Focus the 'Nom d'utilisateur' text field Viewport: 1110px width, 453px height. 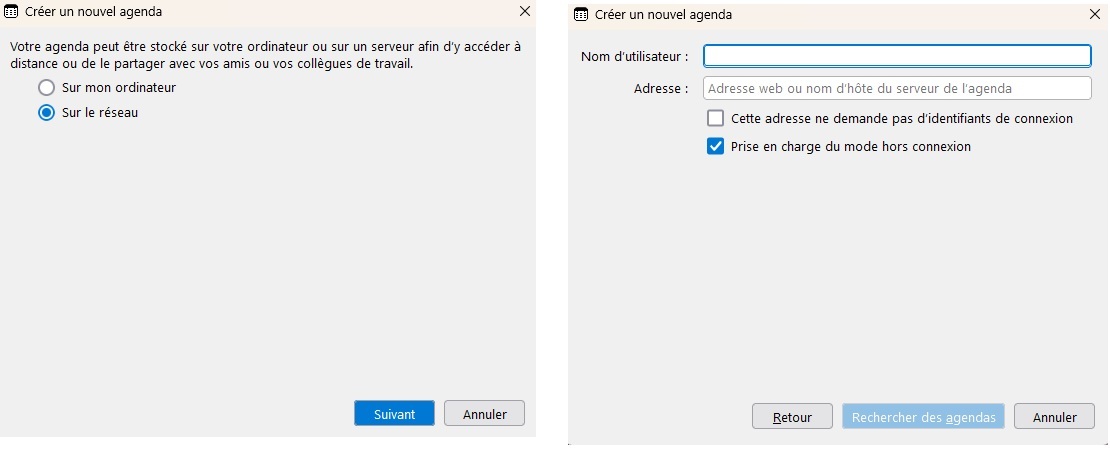click(x=896, y=56)
